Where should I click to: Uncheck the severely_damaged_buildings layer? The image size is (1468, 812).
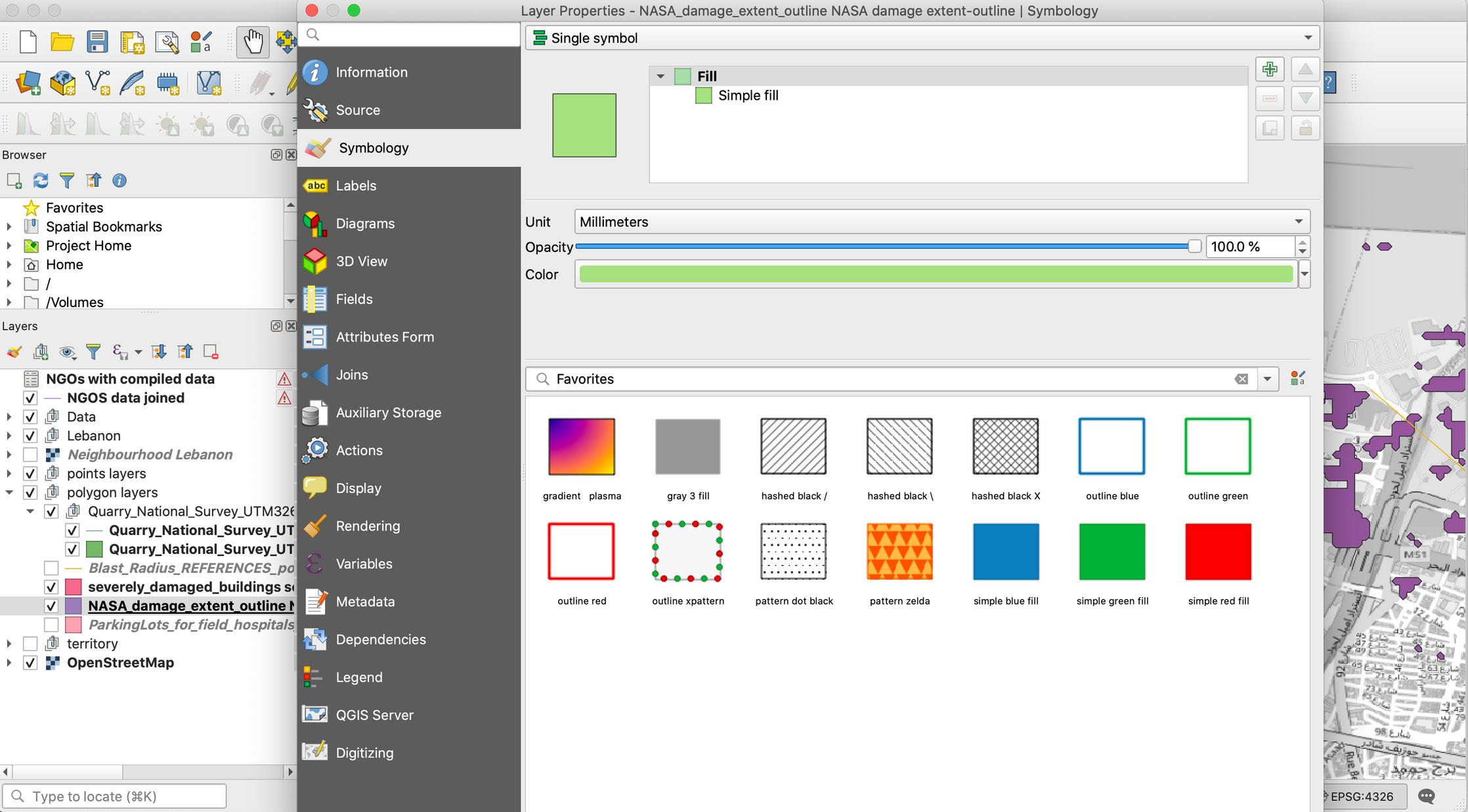(51, 587)
